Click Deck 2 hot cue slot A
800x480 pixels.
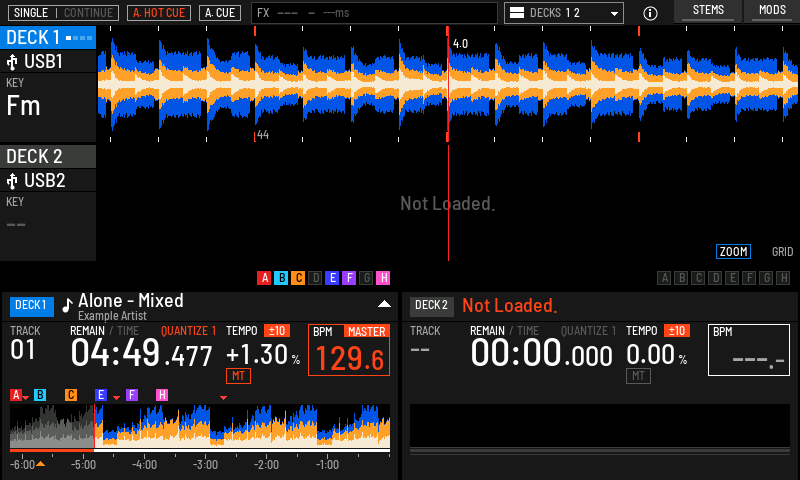664,278
